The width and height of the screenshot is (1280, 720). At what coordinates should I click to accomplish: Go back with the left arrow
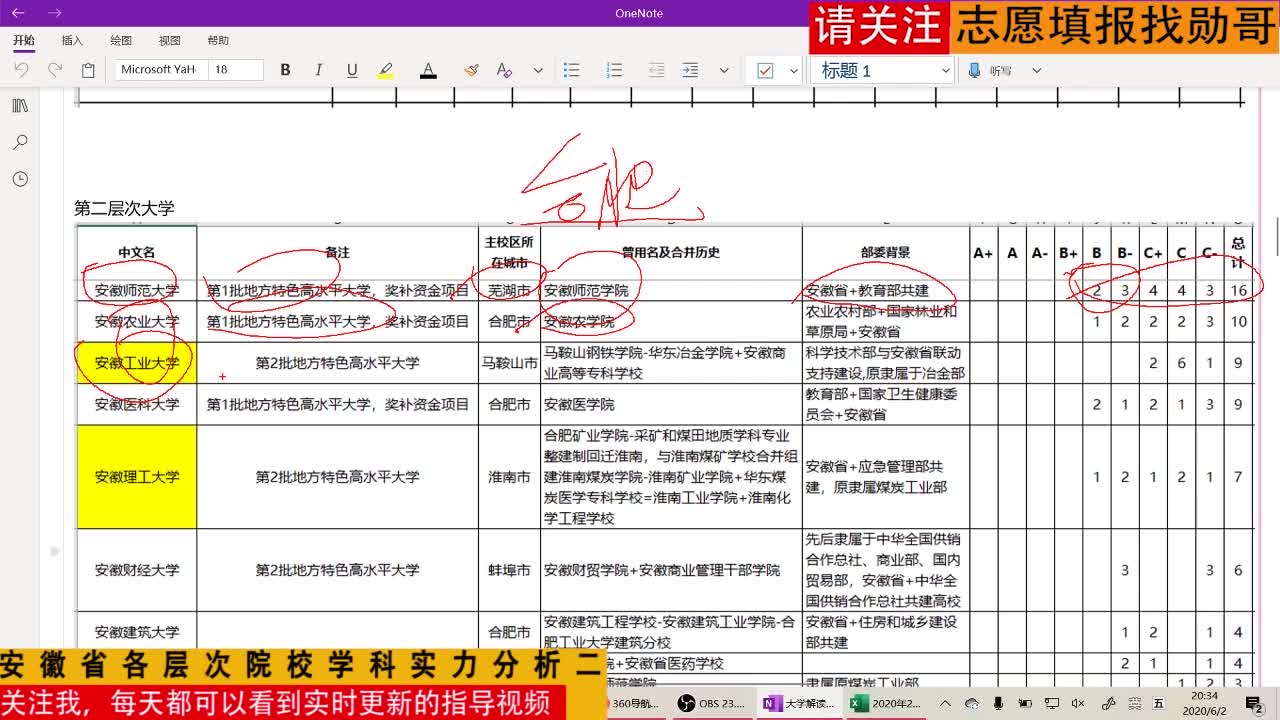pos(18,13)
